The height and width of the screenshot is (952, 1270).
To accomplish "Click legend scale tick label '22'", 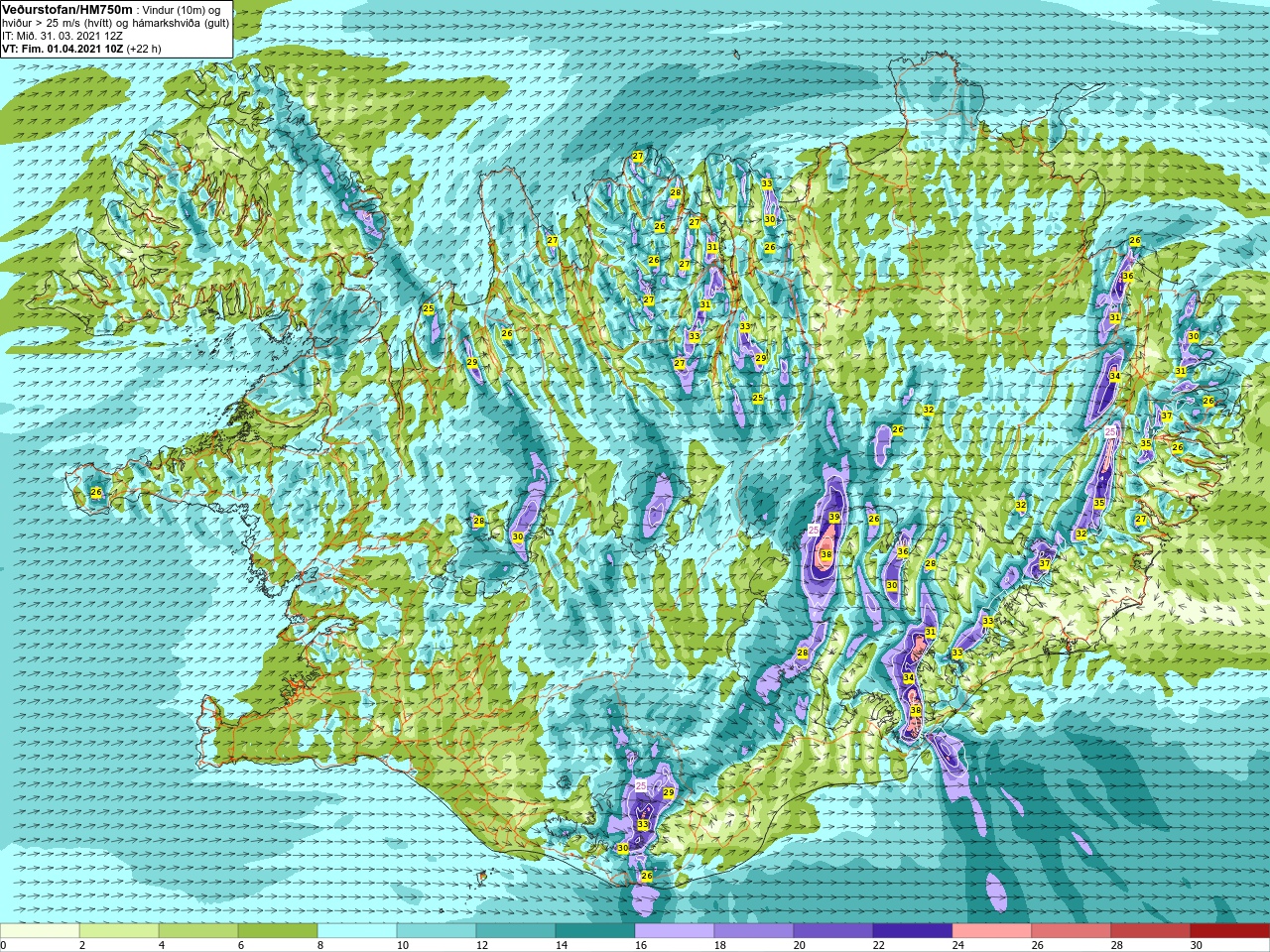I will pyautogui.click(x=879, y=945).
